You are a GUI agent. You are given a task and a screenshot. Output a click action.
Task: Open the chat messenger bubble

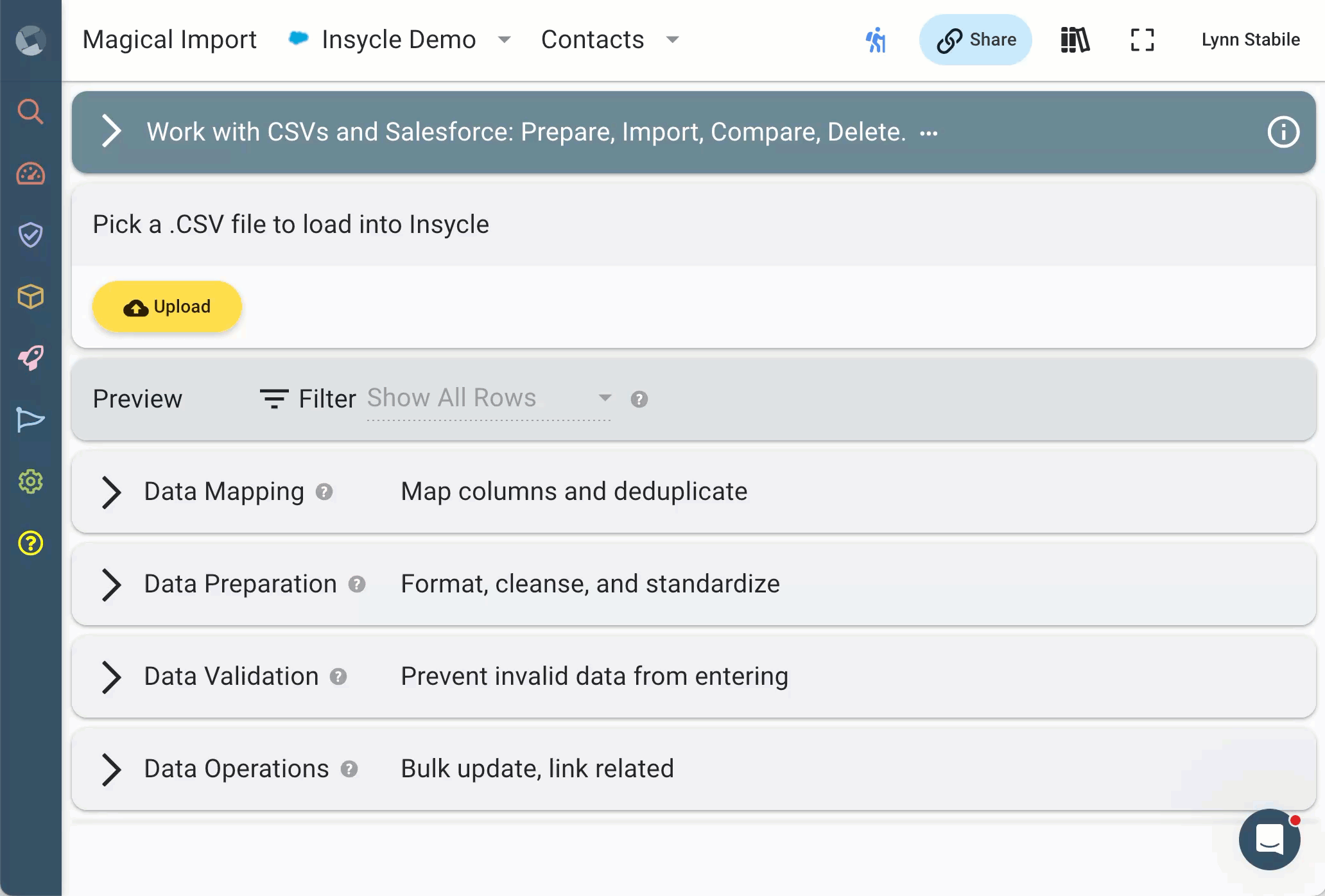point(1269,840)
